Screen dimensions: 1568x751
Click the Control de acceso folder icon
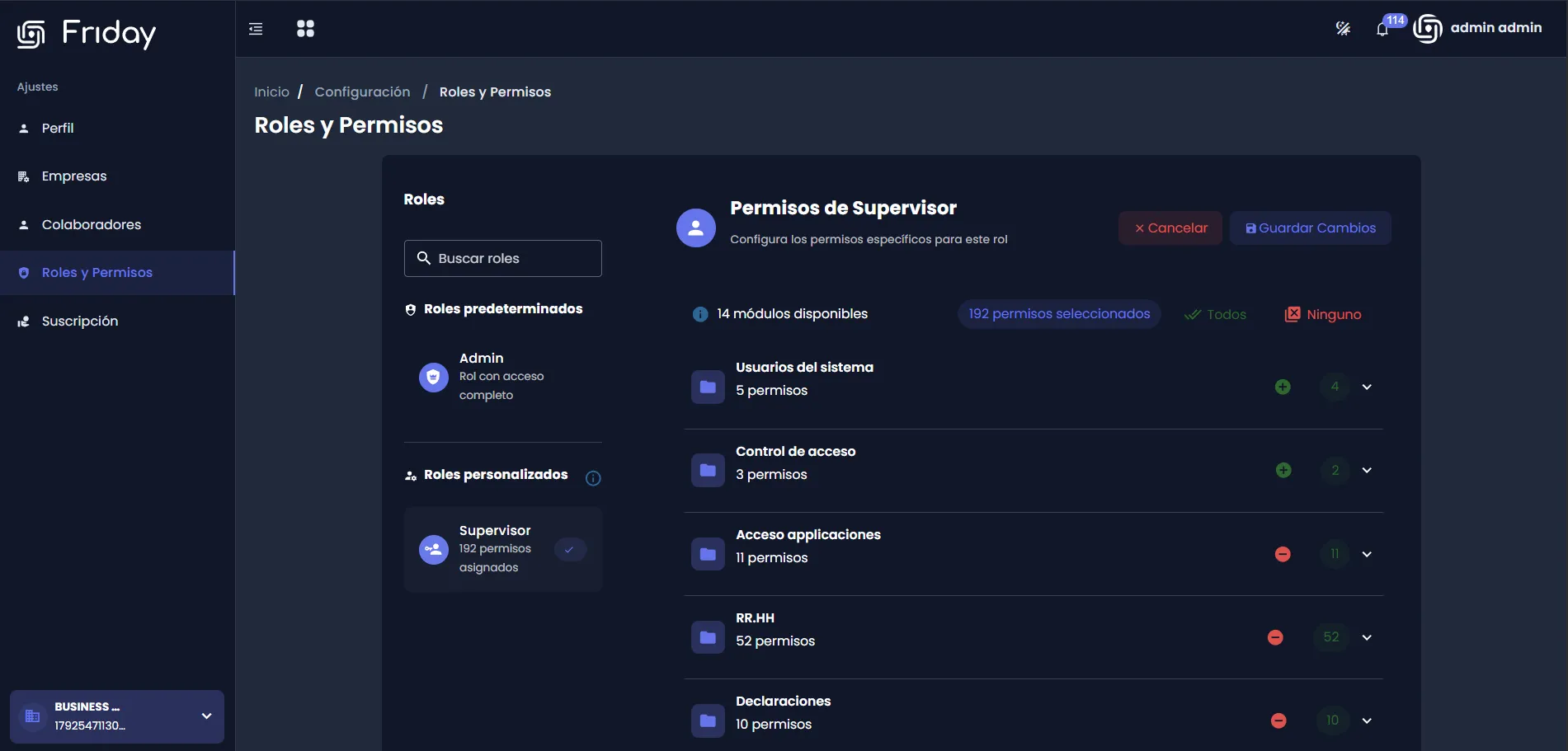tap(708, 470)
